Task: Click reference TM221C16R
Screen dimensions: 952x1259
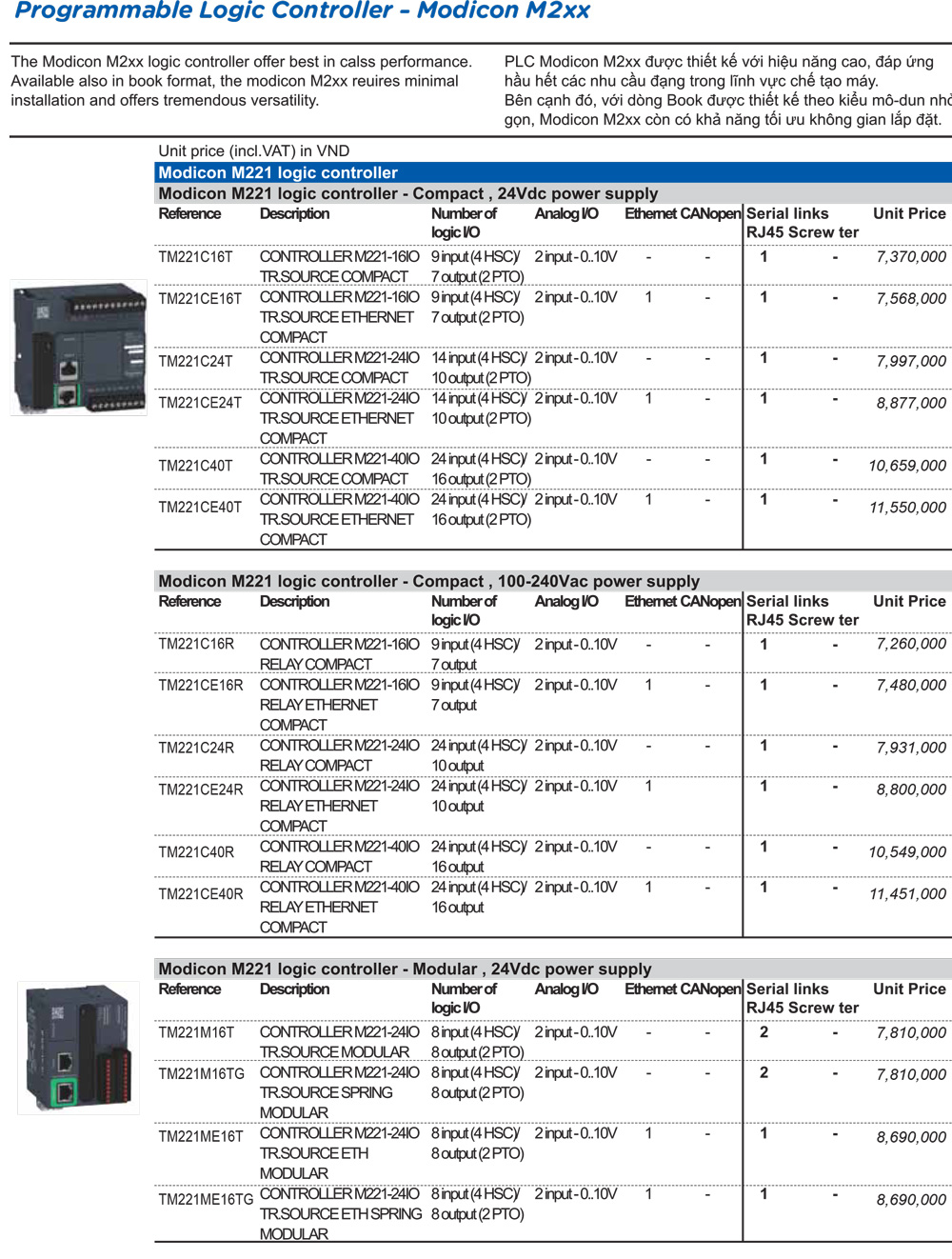Action: point(196,644)
